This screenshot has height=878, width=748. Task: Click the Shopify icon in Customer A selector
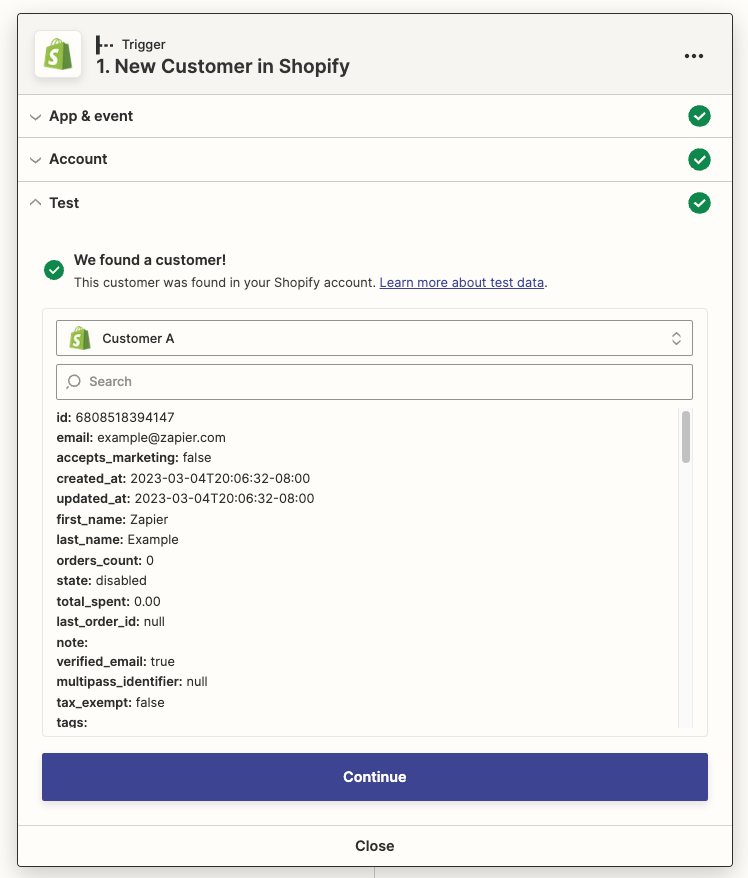click(x=80, y=338)
